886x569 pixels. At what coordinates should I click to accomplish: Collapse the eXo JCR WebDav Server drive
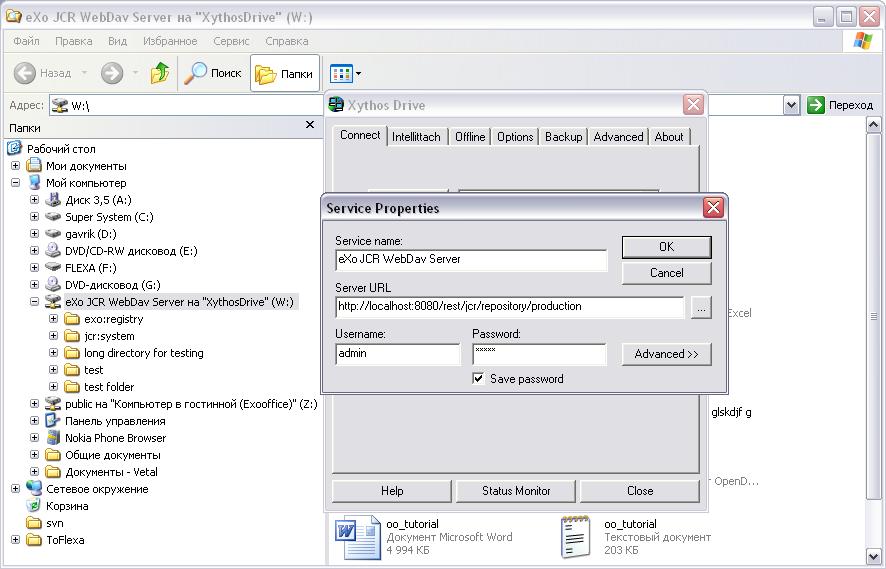(35, 302)
